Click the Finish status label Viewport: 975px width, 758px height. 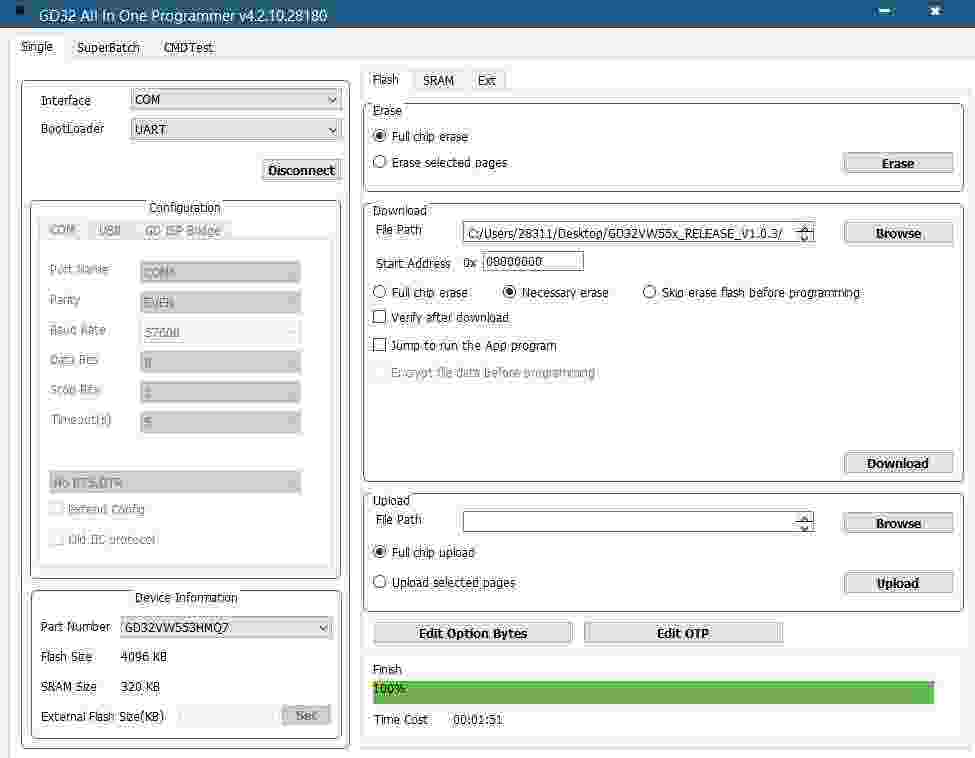click(387, 669)
